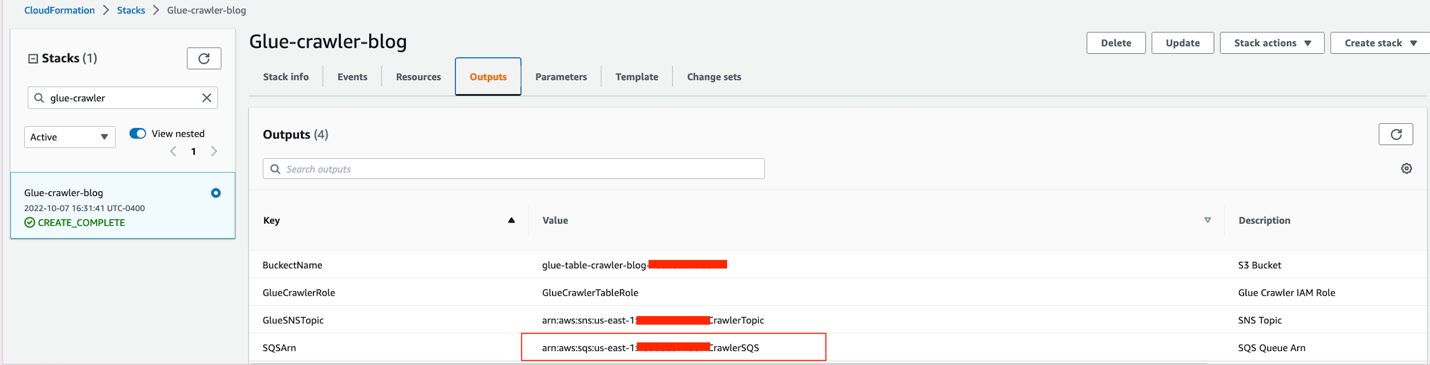This screenshot has width=1430, height=365.
Task: Click the Delete stack button
Action: (1116, 43)
